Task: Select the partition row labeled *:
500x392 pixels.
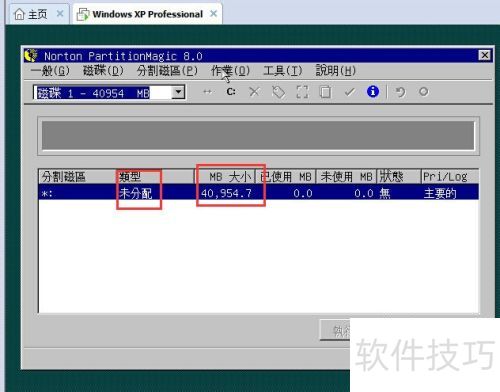Action: [259, 193]
